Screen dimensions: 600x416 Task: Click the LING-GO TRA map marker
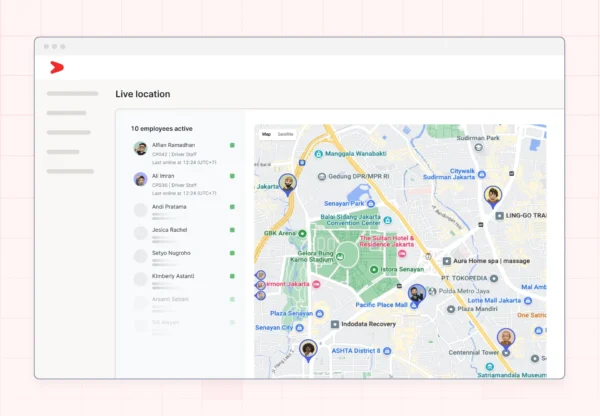(499, 216)
